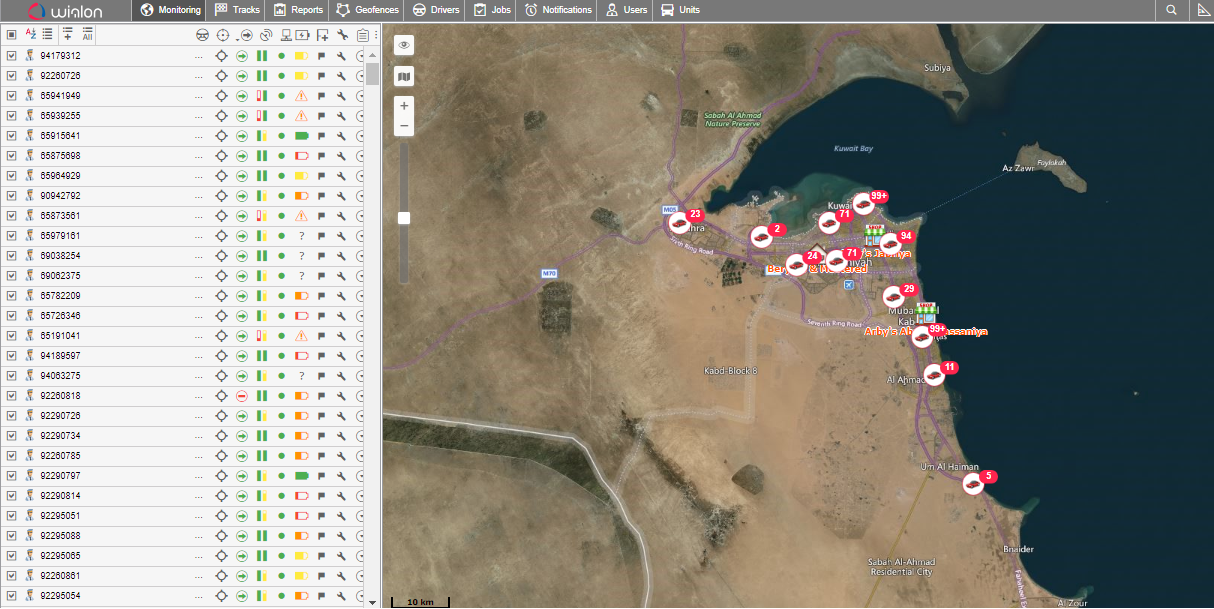
Task: Click the map layers icon on map
Action: tap(404, 76)
